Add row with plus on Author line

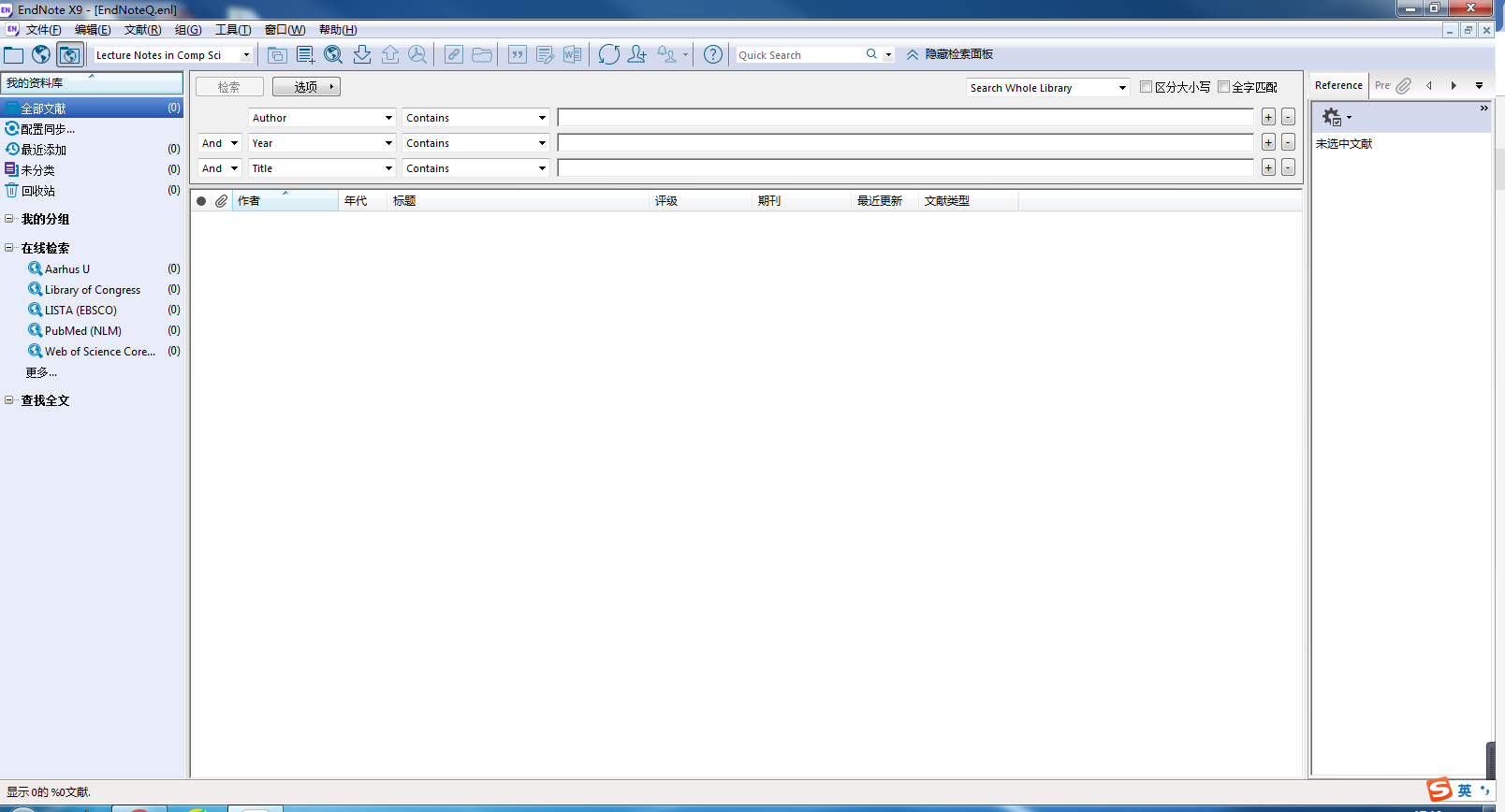tap(1268, 117)
